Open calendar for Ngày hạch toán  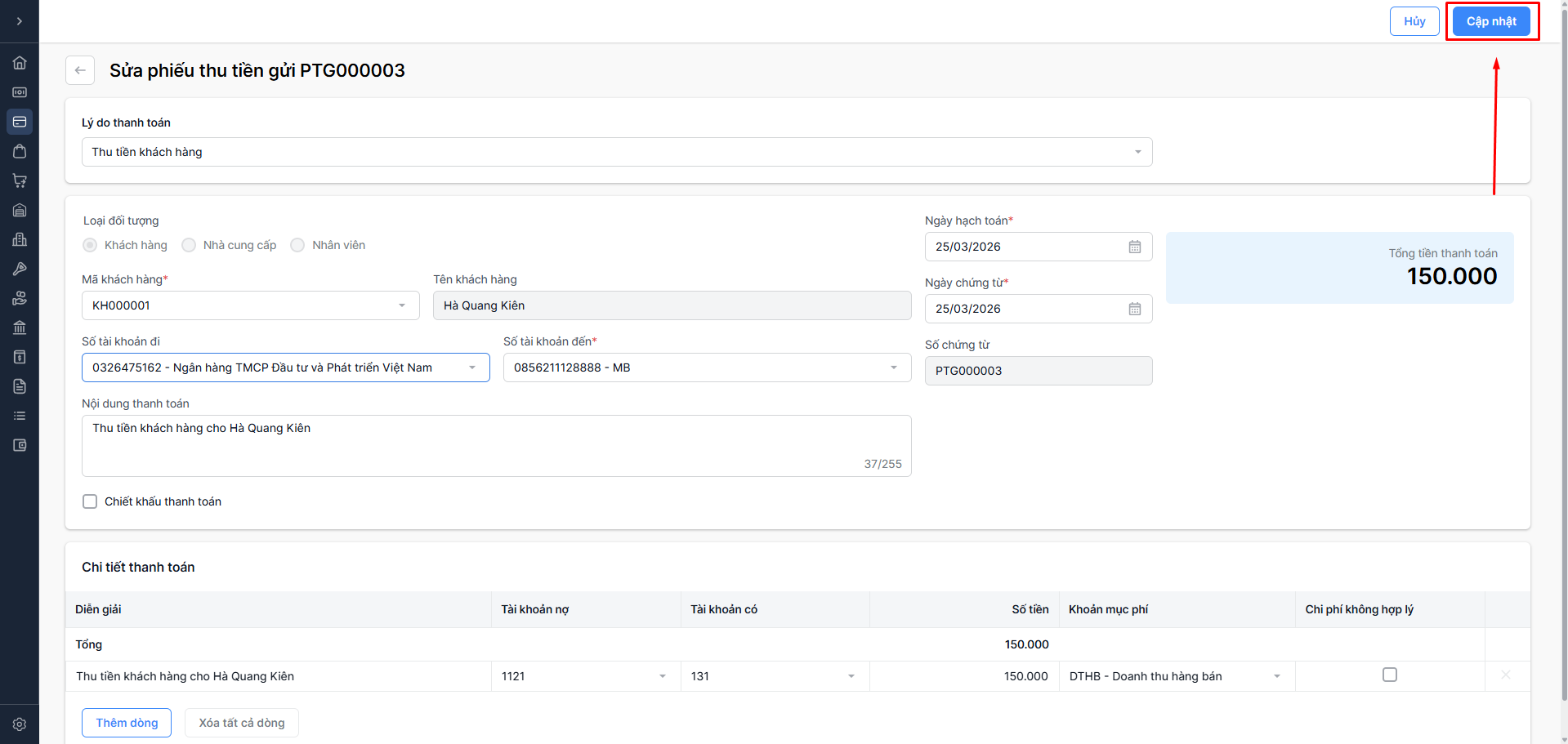[x=1134, y=247]
